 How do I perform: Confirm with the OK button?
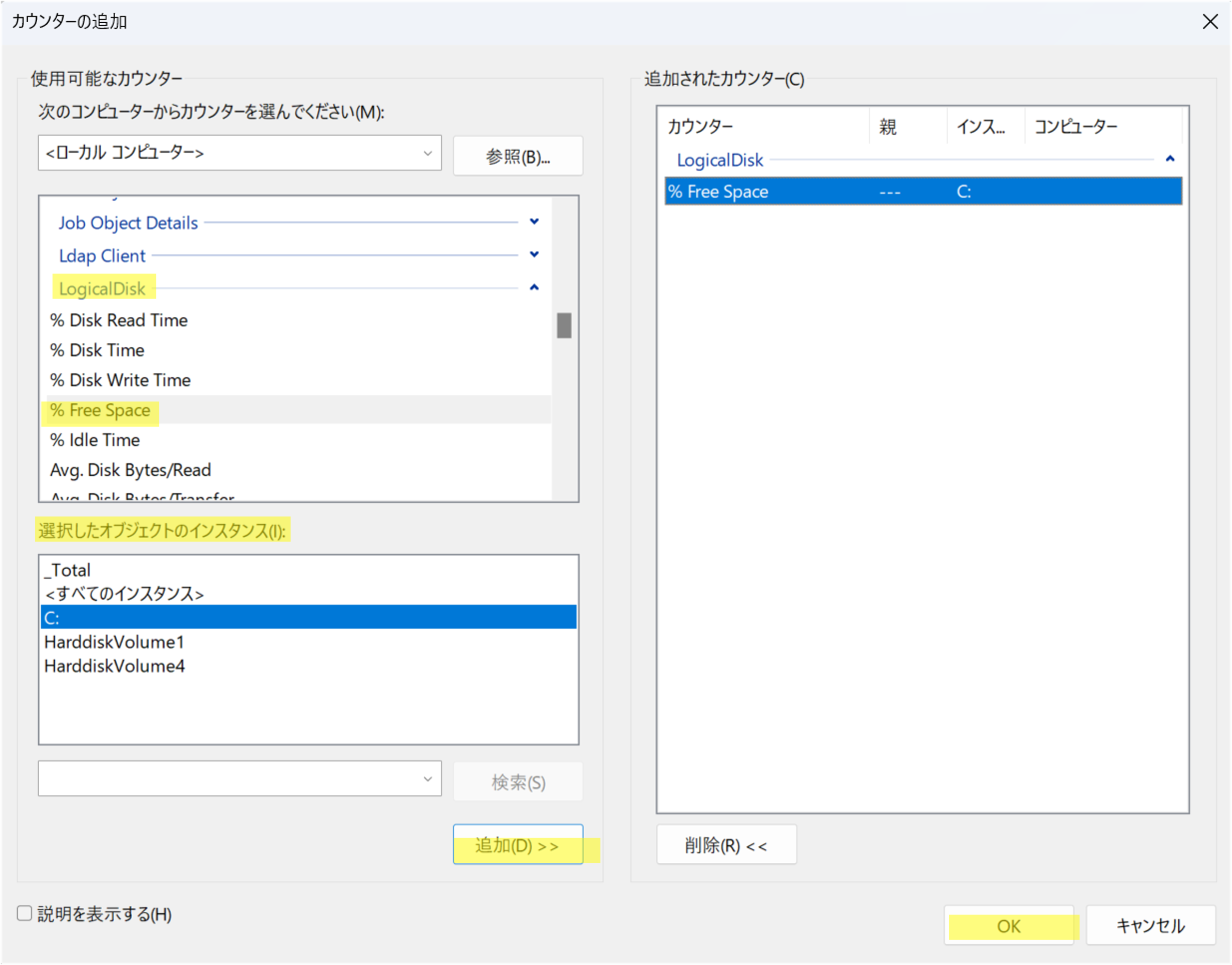click(x=1008, y=926)
